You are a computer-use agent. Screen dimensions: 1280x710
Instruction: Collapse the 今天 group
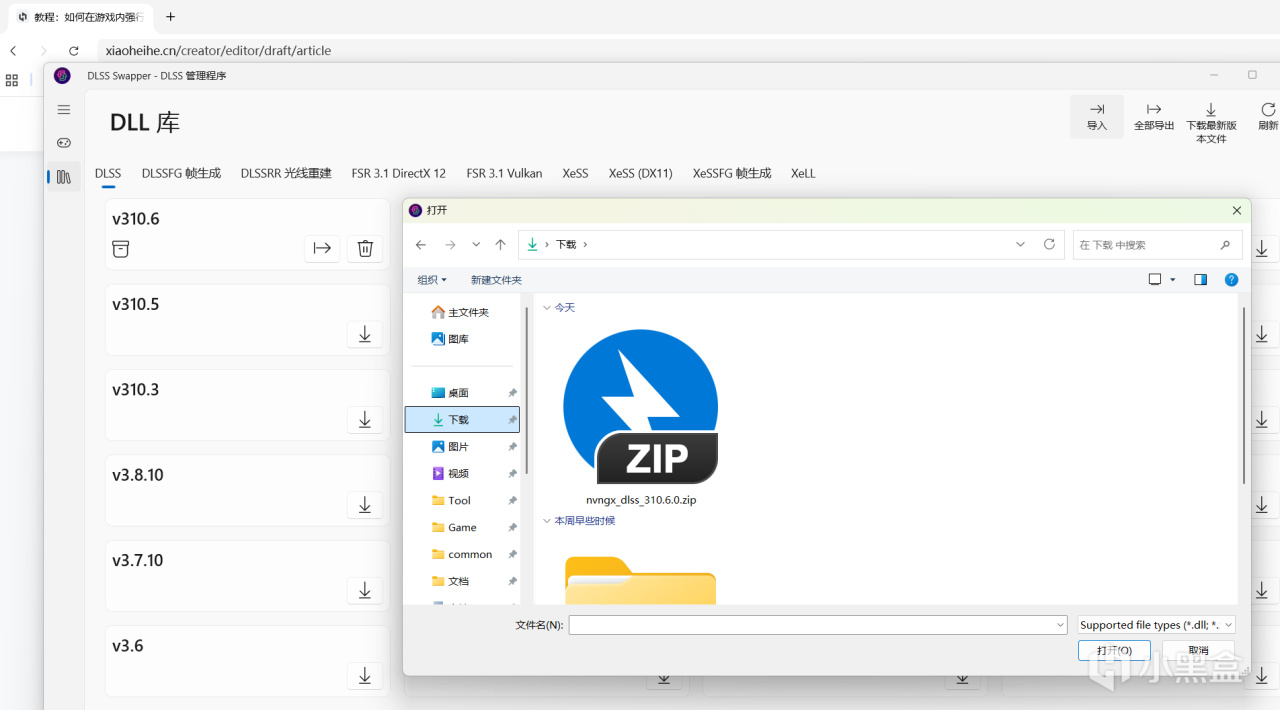coord(547,308)
